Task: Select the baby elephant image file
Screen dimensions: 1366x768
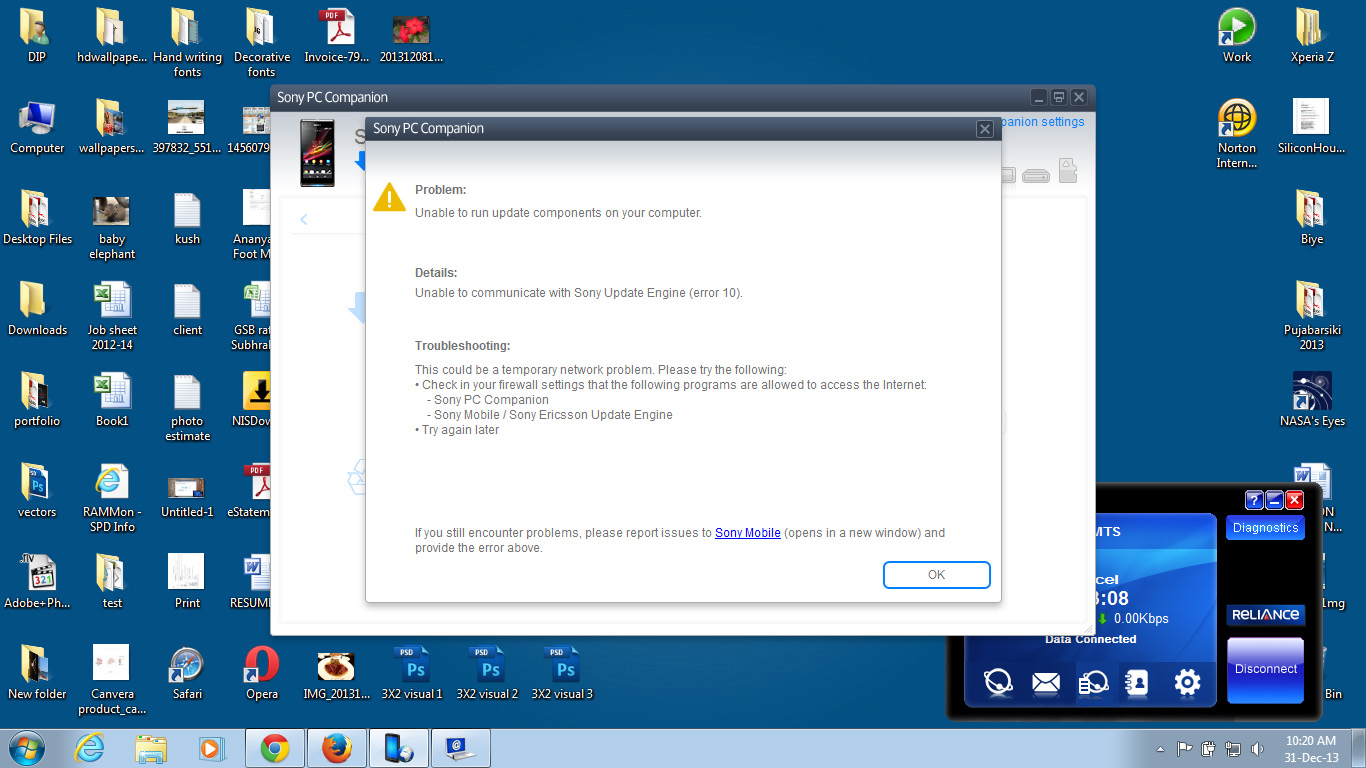Action: (x=112, y=226)
